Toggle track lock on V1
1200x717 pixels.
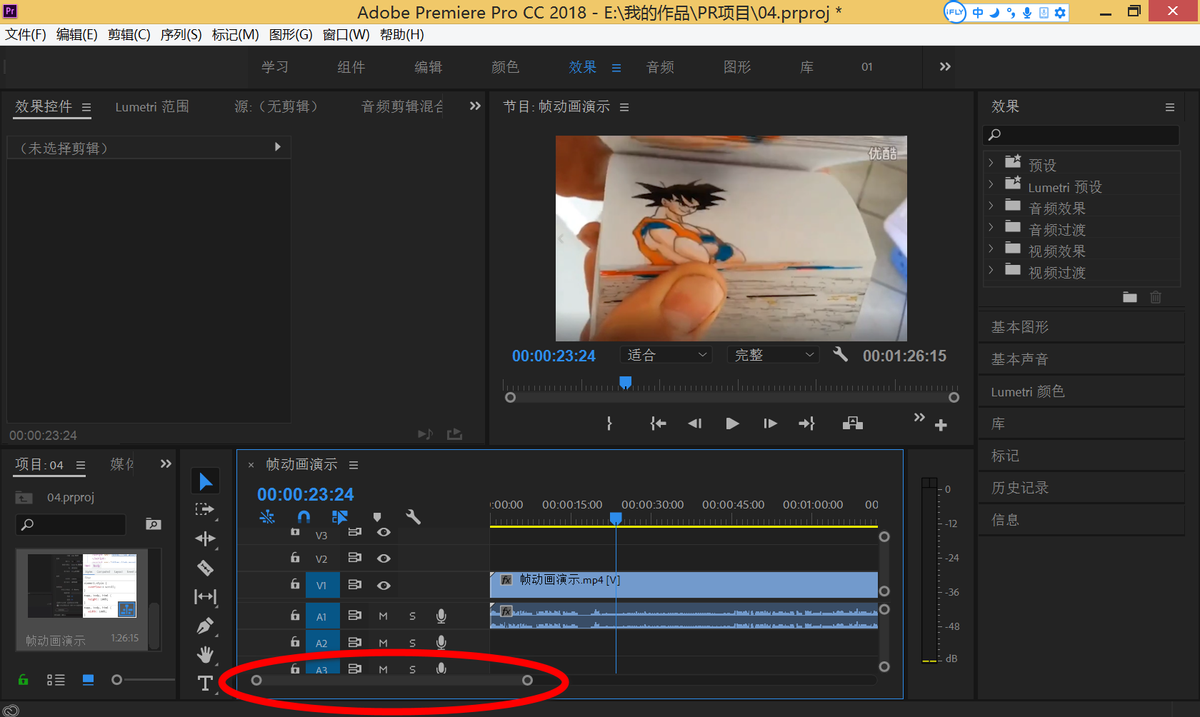(x=295, y=584)
